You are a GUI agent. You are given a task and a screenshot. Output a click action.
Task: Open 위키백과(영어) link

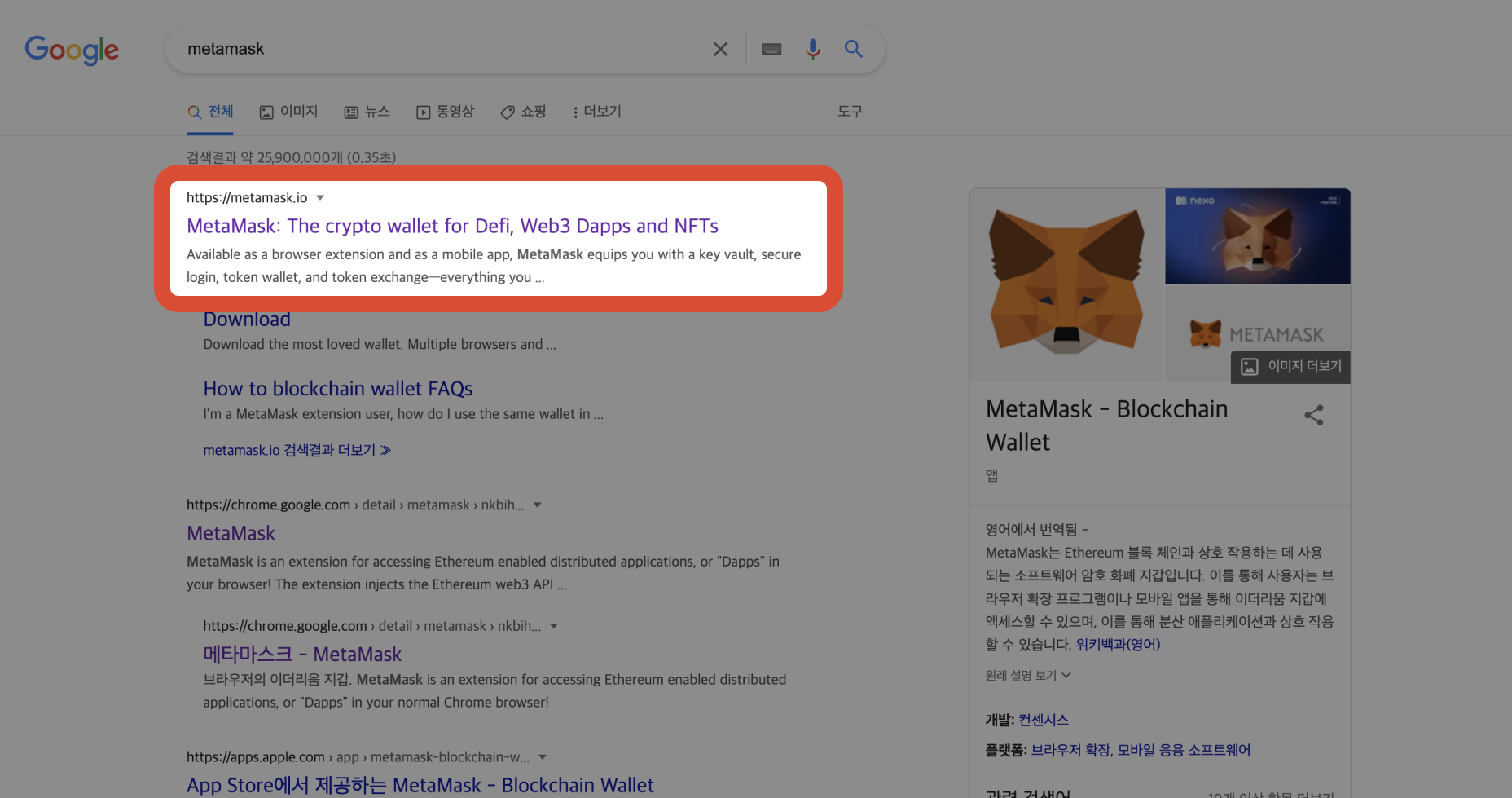(1118, 645)
